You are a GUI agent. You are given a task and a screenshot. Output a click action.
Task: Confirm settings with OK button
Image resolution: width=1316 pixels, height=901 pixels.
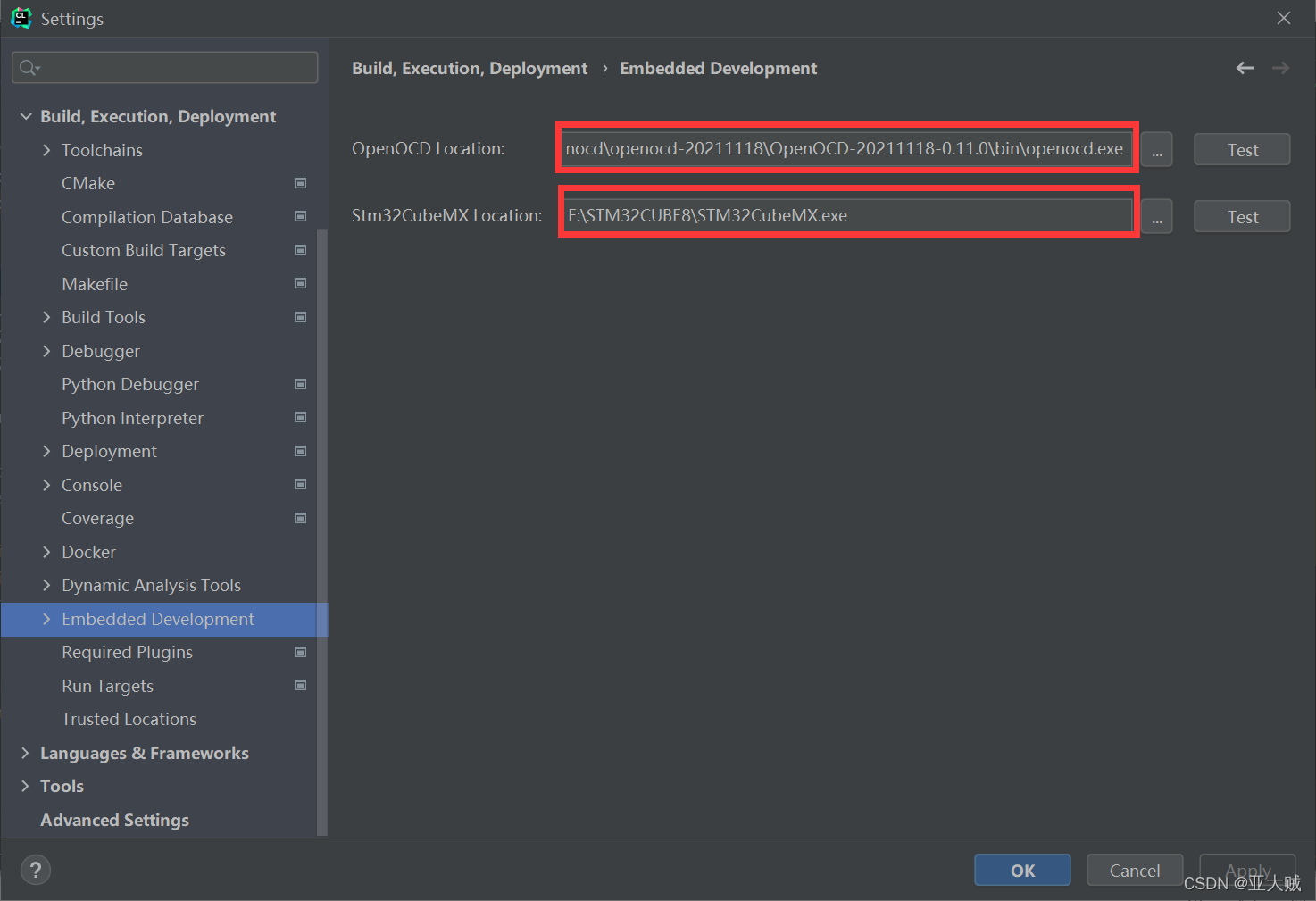pyautogui.click(x=1022, y=870)
